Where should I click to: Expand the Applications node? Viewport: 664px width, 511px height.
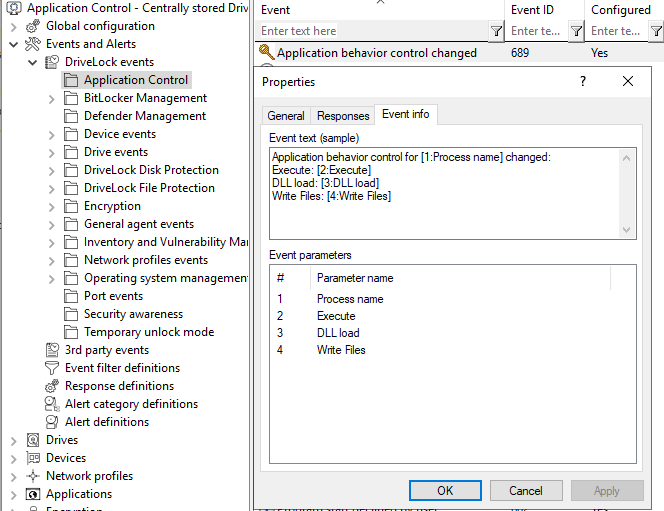14,495
